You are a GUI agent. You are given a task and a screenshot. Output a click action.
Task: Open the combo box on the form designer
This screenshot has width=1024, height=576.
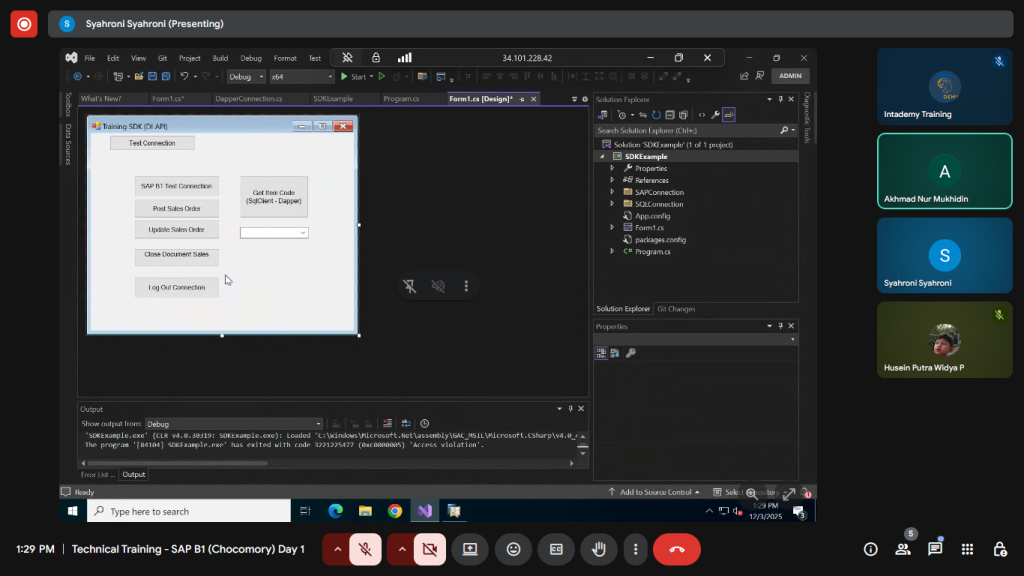click(x=274, y=232)
